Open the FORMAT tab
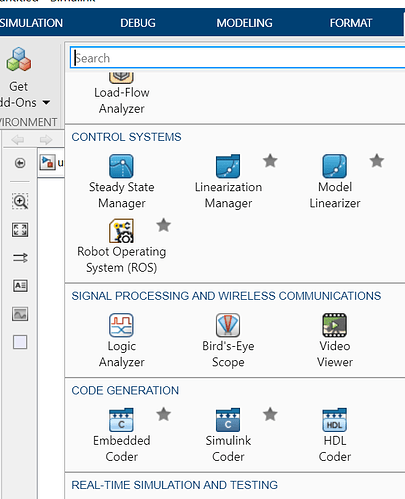Image resolution: width=405 pixels, height=499 pixels. point(351,23)
